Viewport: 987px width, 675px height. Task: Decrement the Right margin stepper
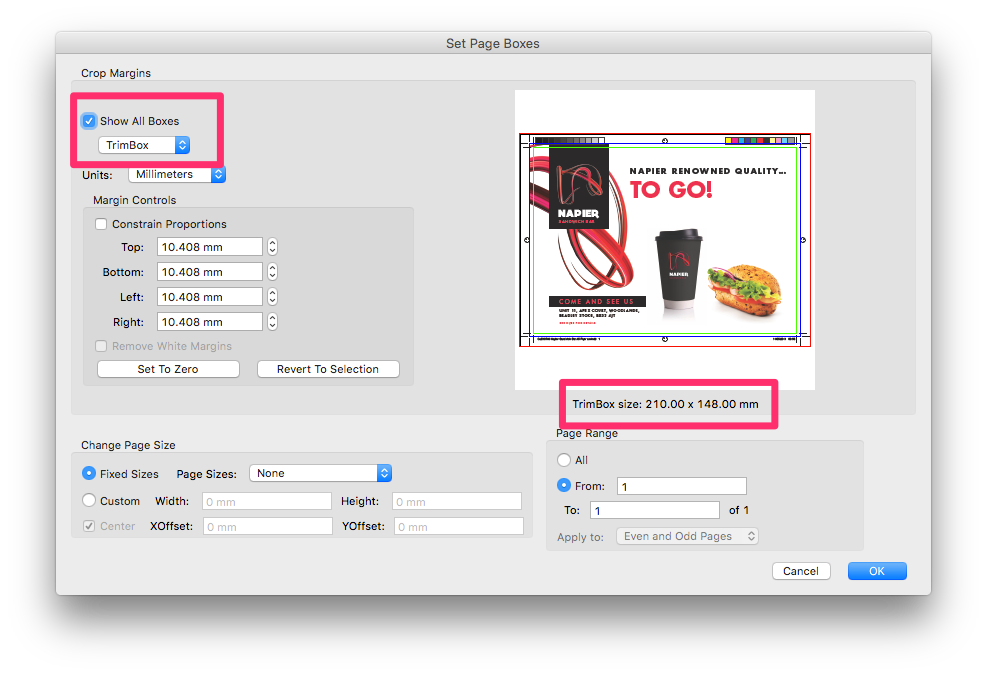pyautogui.click(x=271, y=325)
